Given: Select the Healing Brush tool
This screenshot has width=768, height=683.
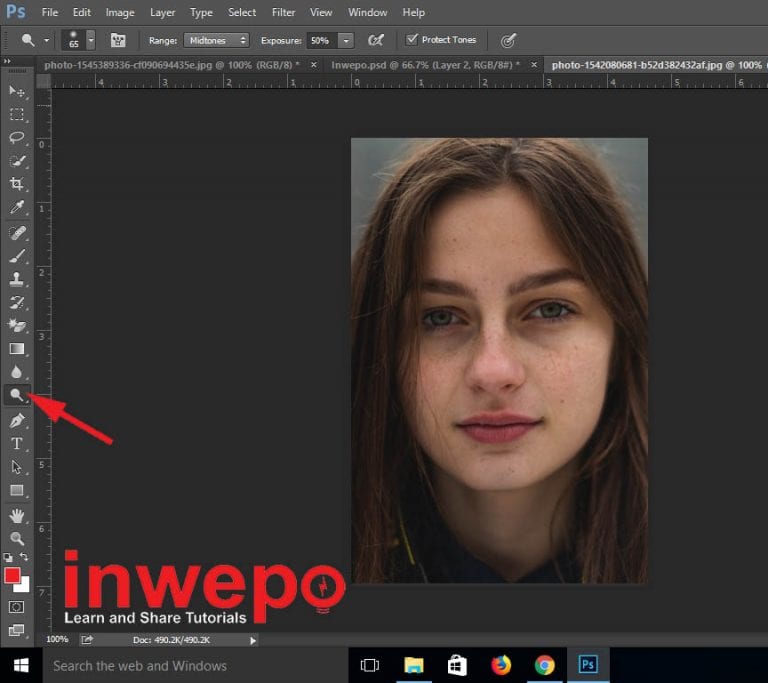Looking at the screenshot, I should pyautogui.click(x=17, y=233).
